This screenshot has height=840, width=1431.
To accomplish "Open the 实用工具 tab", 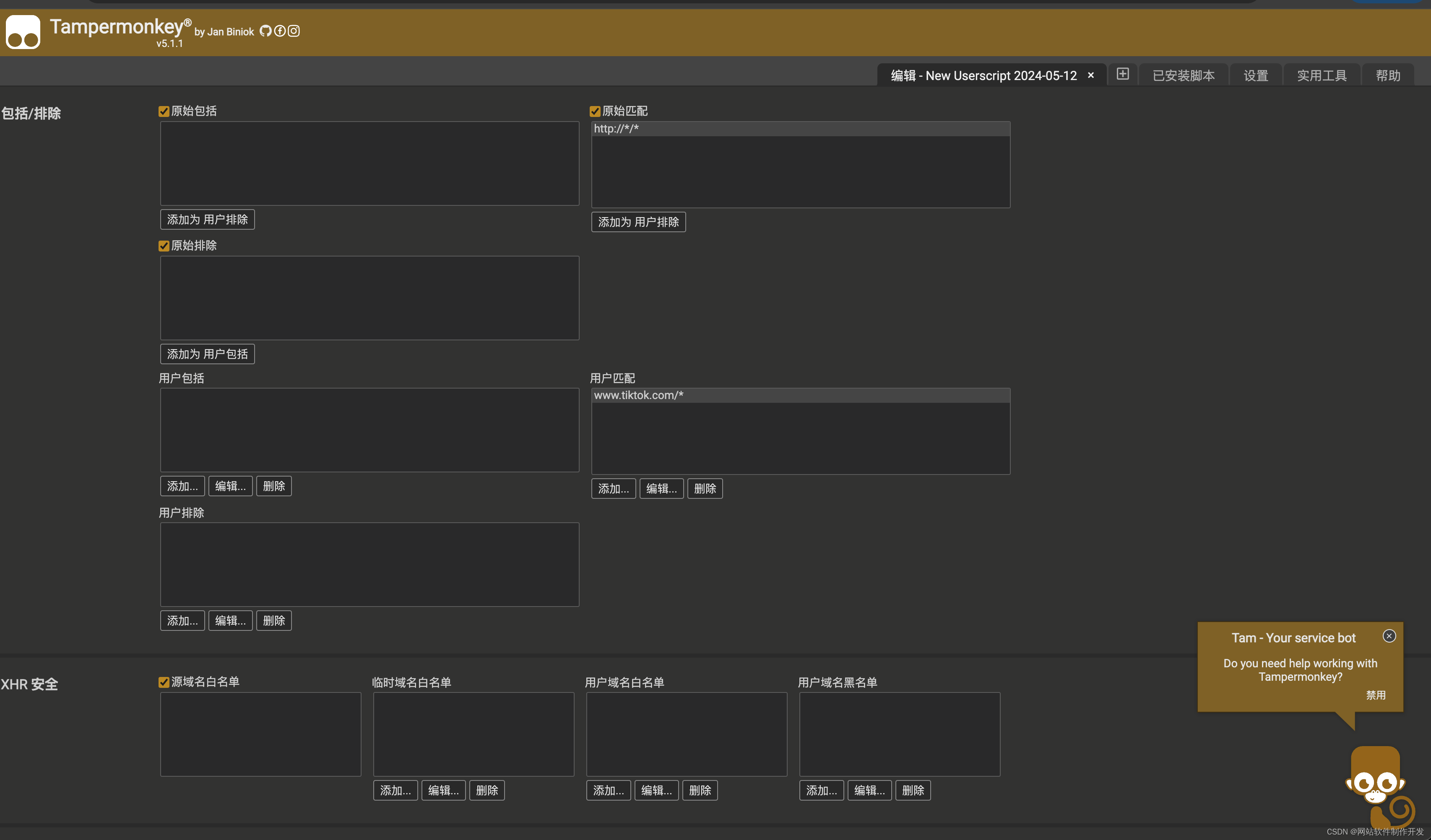I will (1322, 75).
